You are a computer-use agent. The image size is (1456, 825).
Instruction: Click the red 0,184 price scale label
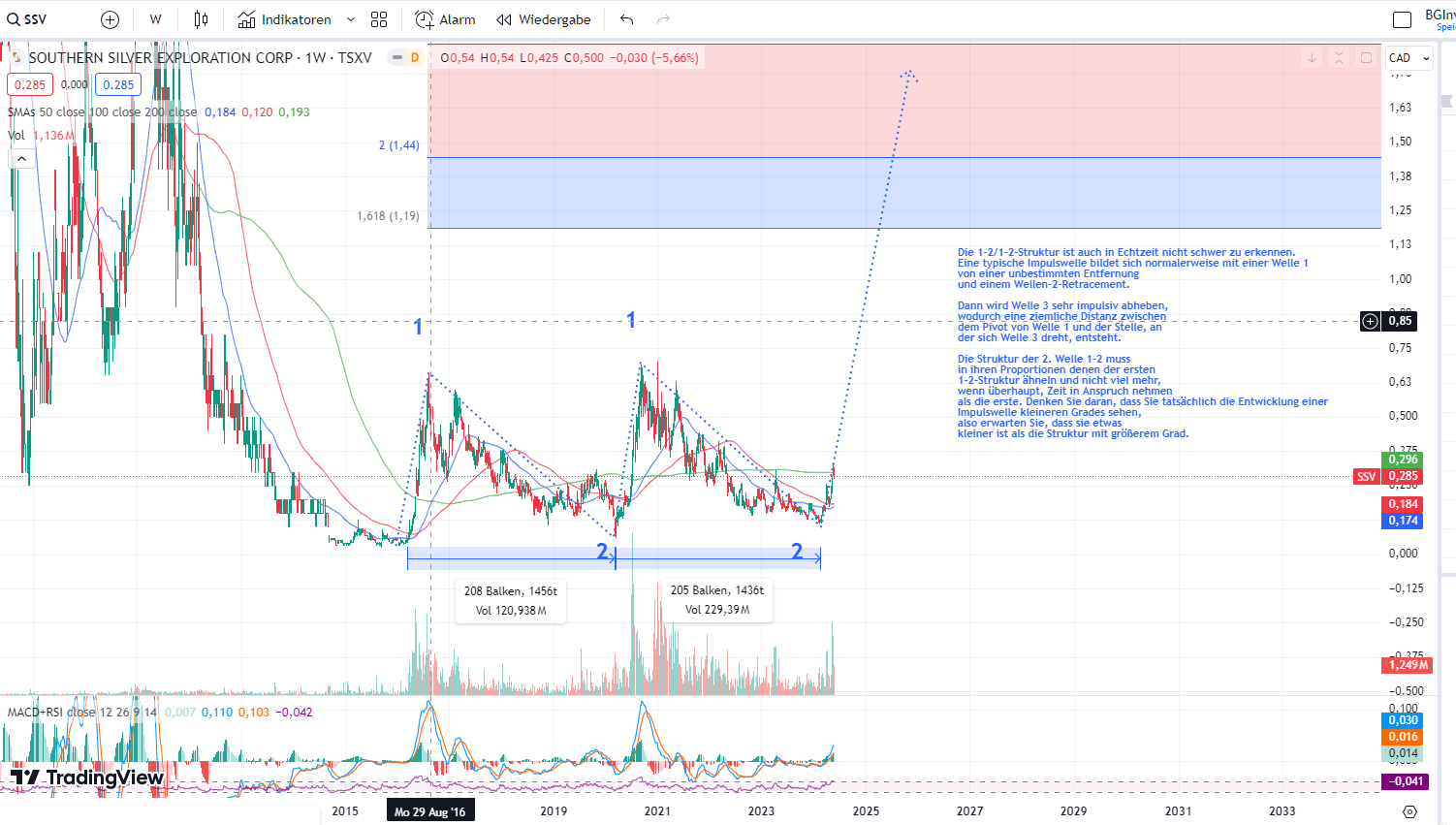[1403, 504]
